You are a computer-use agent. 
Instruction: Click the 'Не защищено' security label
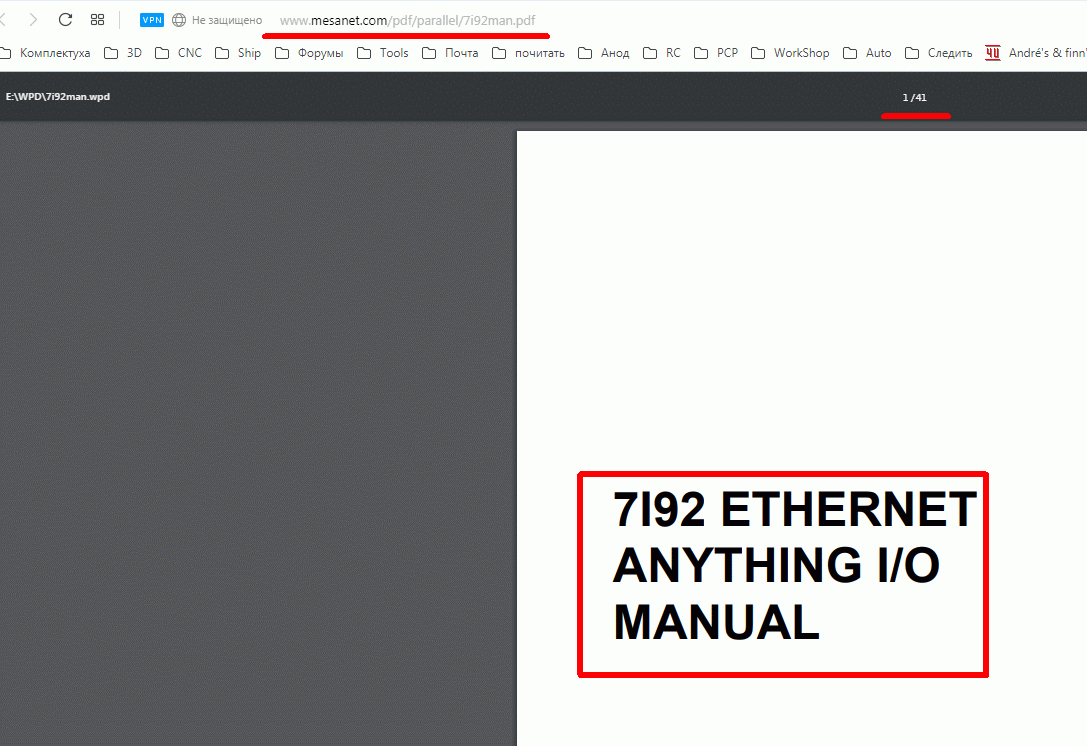227,20
